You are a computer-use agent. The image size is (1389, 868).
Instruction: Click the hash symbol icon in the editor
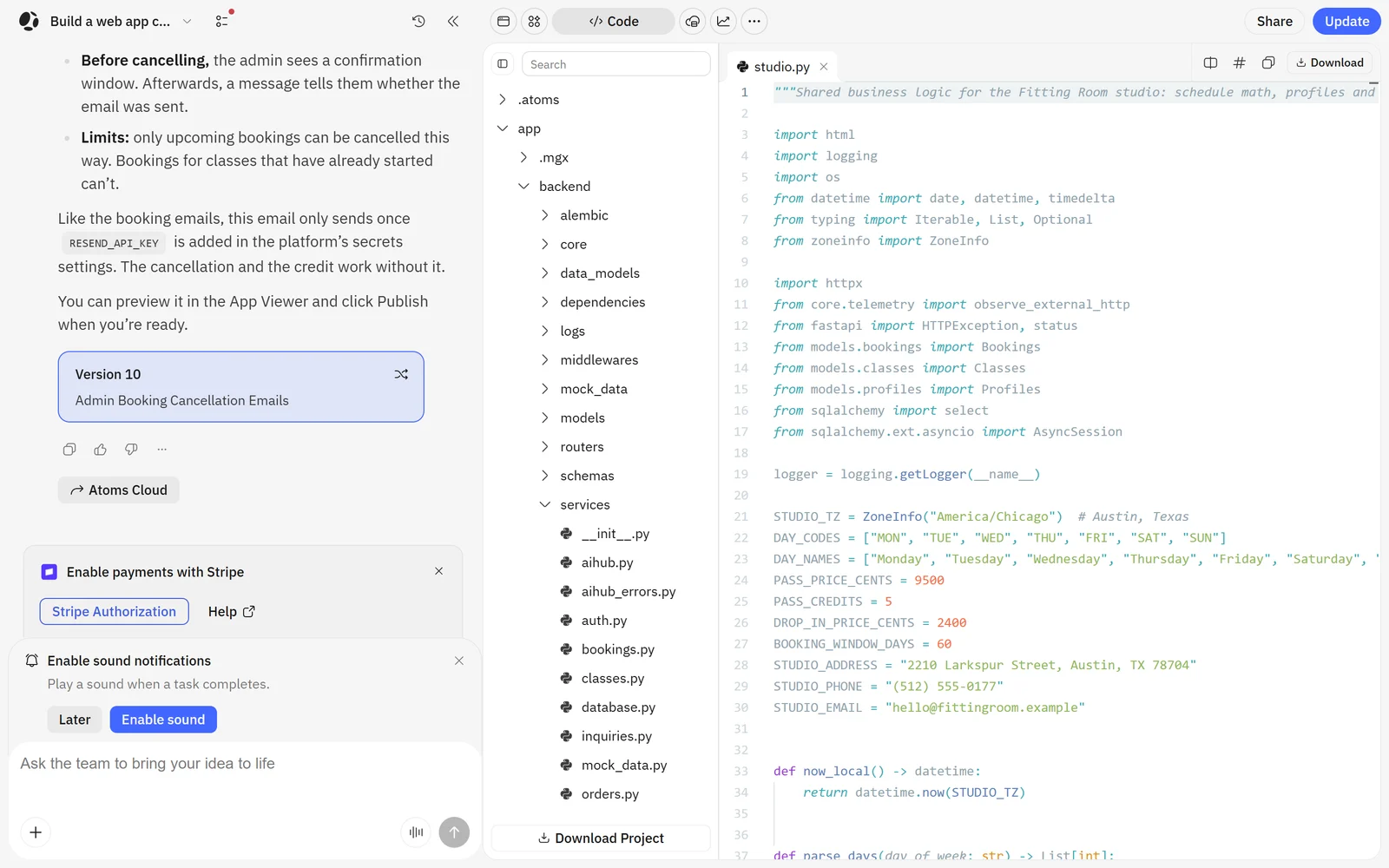(x=1240, y=62)
